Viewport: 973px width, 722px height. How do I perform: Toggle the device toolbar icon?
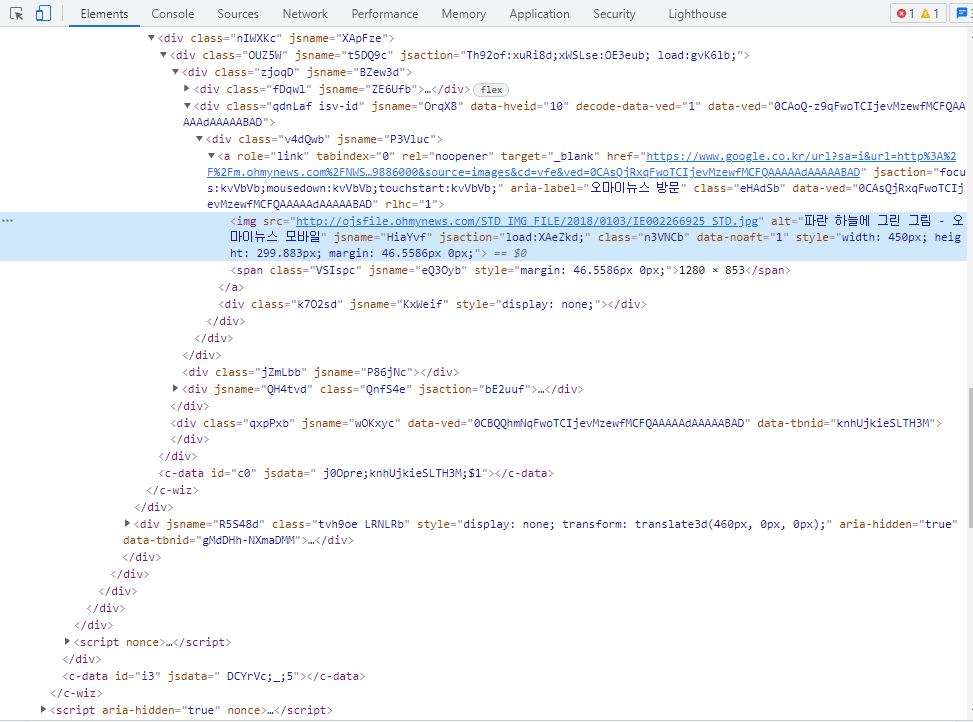(x=43, y=14)
